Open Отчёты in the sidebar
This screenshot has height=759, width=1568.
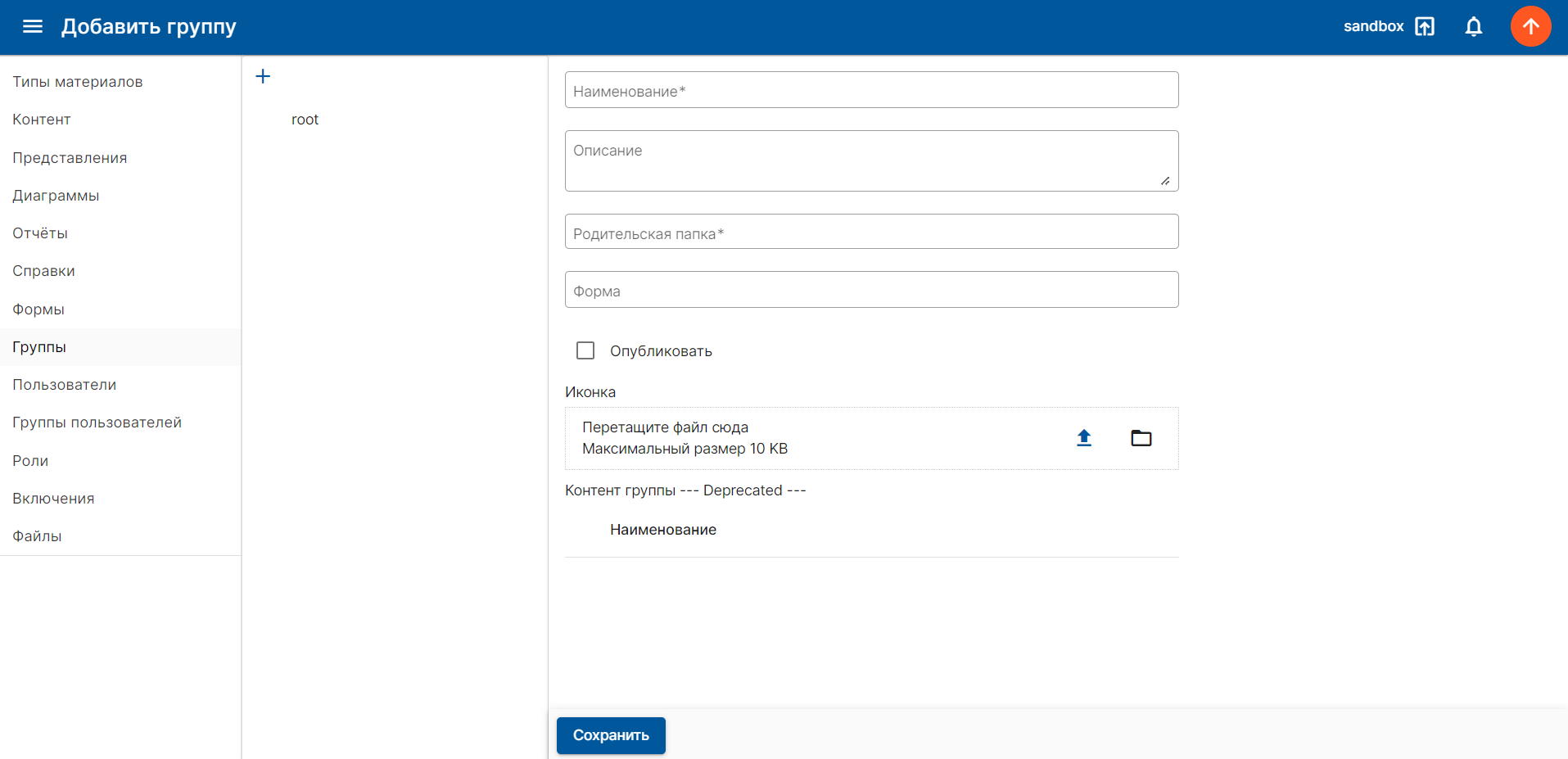click(120, 233)
